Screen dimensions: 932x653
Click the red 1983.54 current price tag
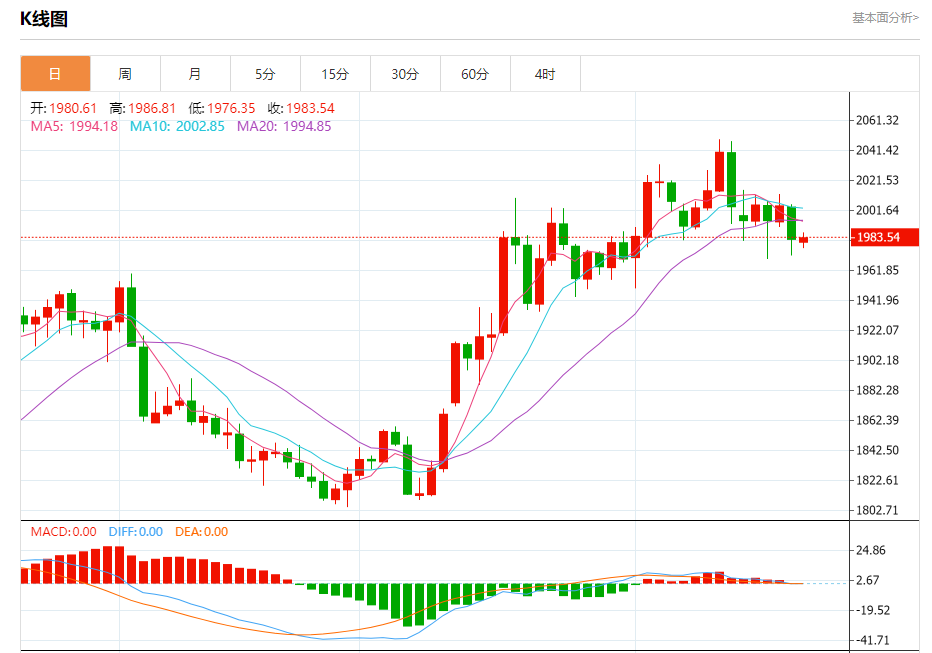tap(885, 237)
